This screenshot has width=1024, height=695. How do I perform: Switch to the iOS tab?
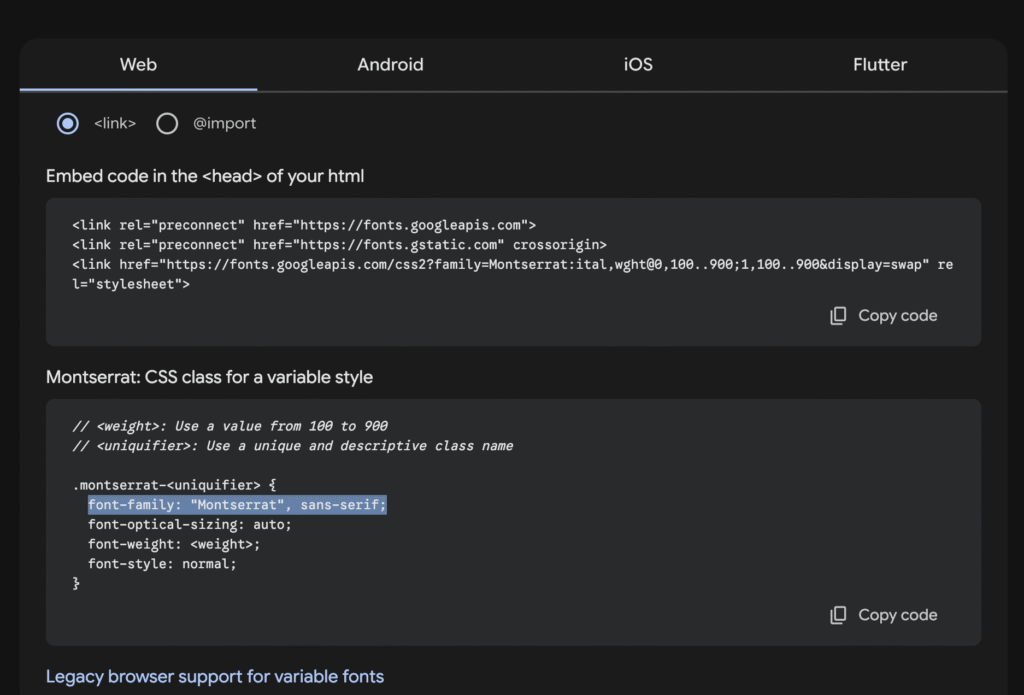pyautogui.click(x=638, y=65)
